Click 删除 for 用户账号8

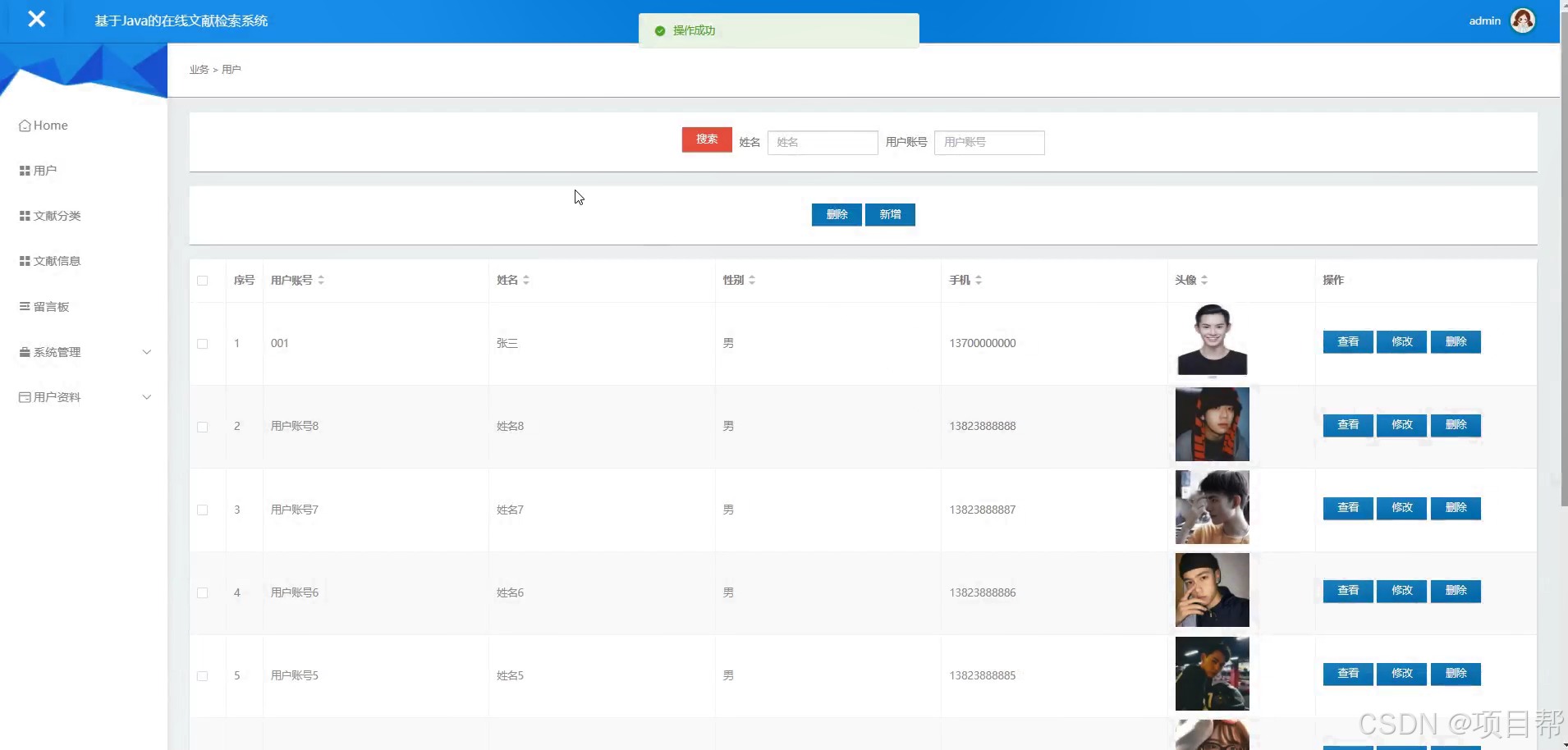click(x=1456, y=425)
